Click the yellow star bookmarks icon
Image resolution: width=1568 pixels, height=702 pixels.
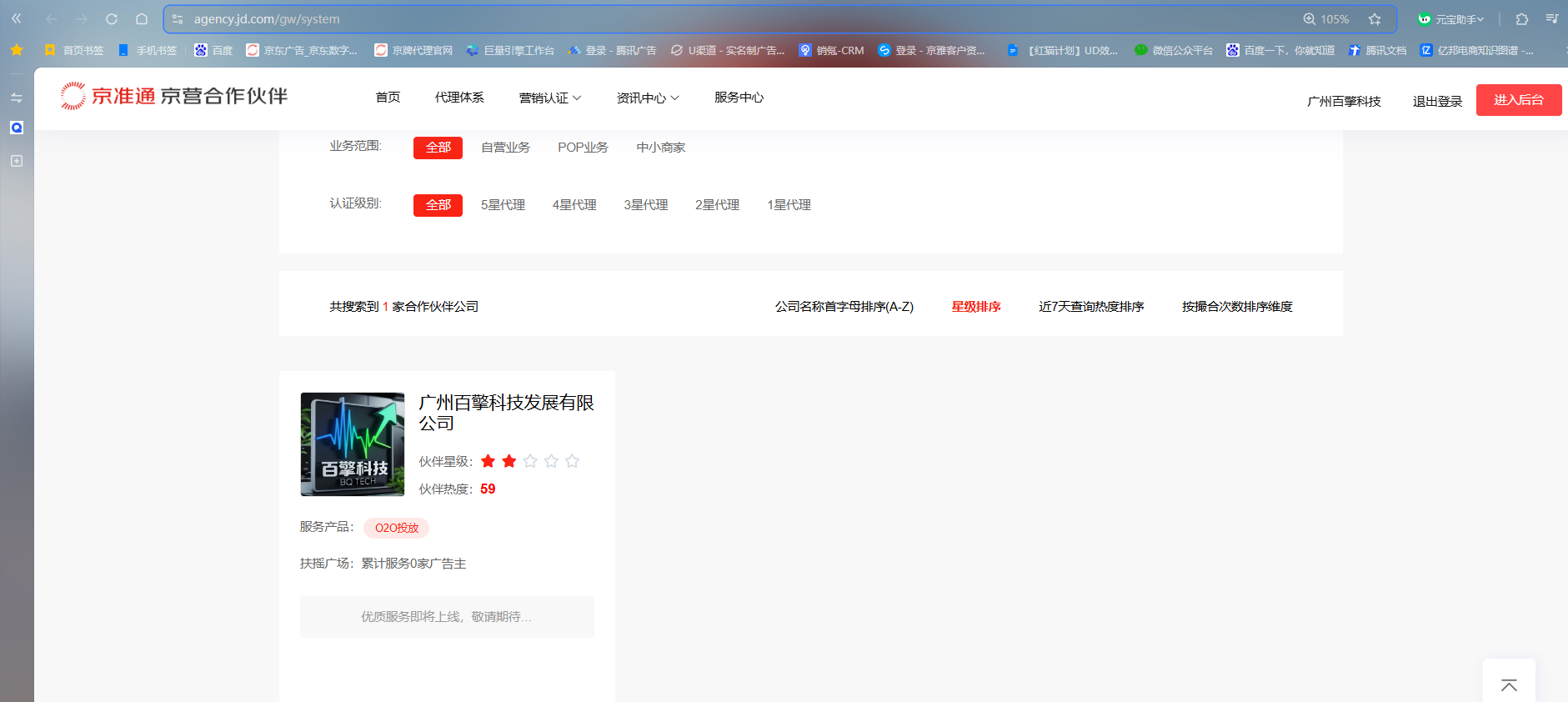pyautogui.click(x=17, y=50)
